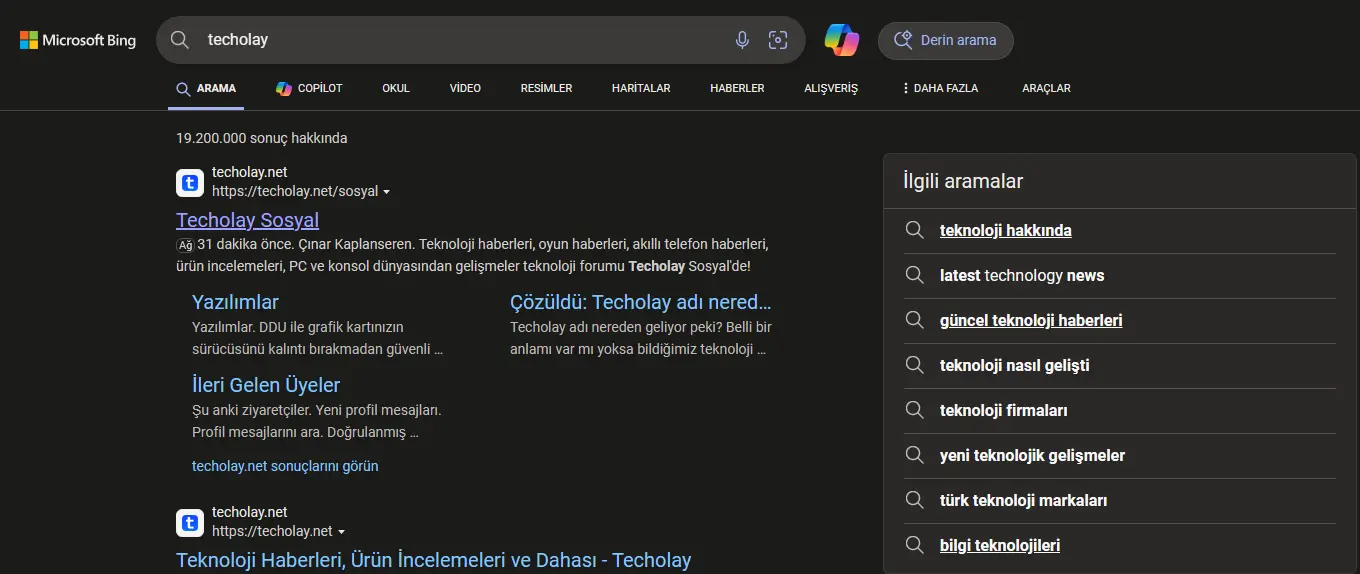
Task: Click the magnifier icon in search box
Action: click(180, 40)
